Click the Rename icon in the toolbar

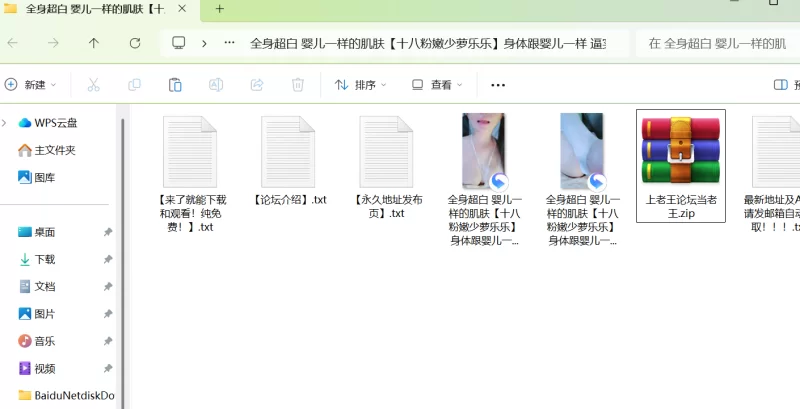[216, 85]
